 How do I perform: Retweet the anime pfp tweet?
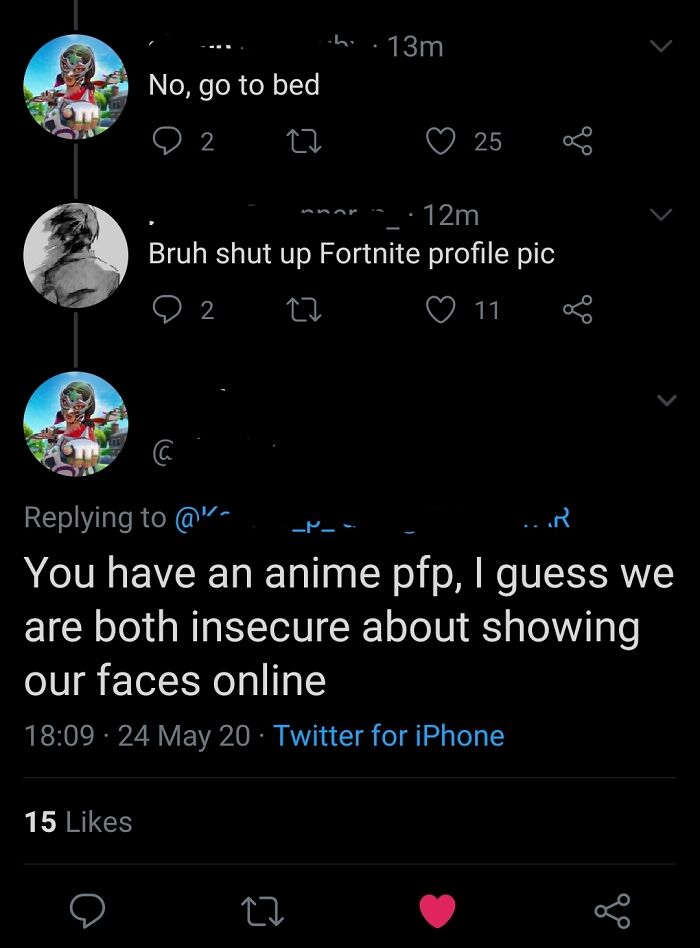tap(265, 912)
